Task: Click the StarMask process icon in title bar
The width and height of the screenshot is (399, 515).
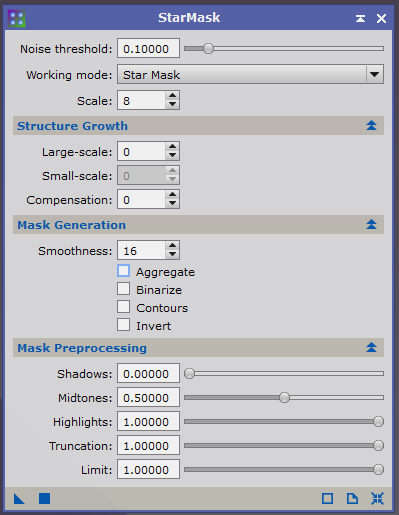Action: [16, 18]
